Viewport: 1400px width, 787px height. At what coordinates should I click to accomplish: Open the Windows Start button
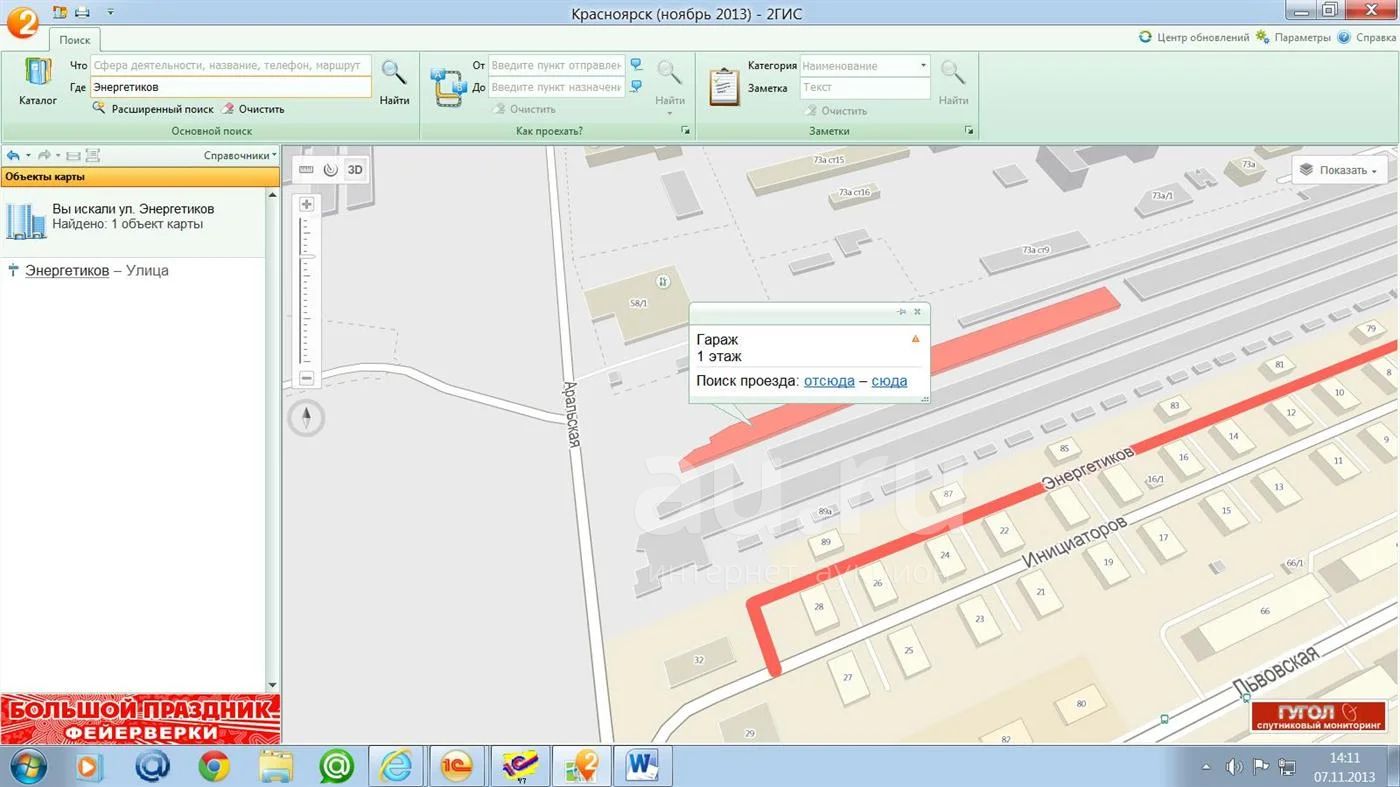(28, 766)
